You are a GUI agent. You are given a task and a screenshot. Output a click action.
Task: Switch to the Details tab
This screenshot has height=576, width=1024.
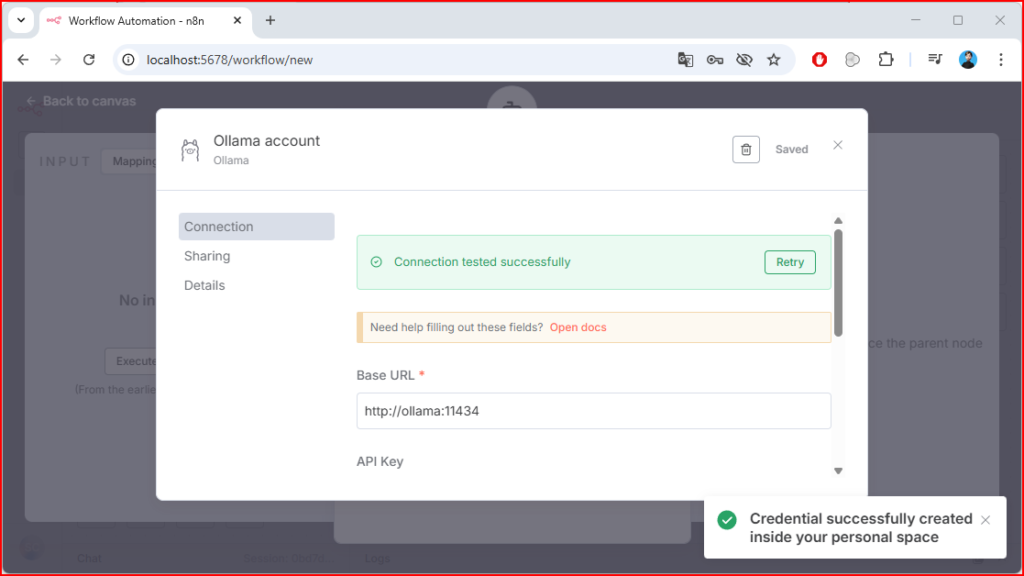(205, 285)
